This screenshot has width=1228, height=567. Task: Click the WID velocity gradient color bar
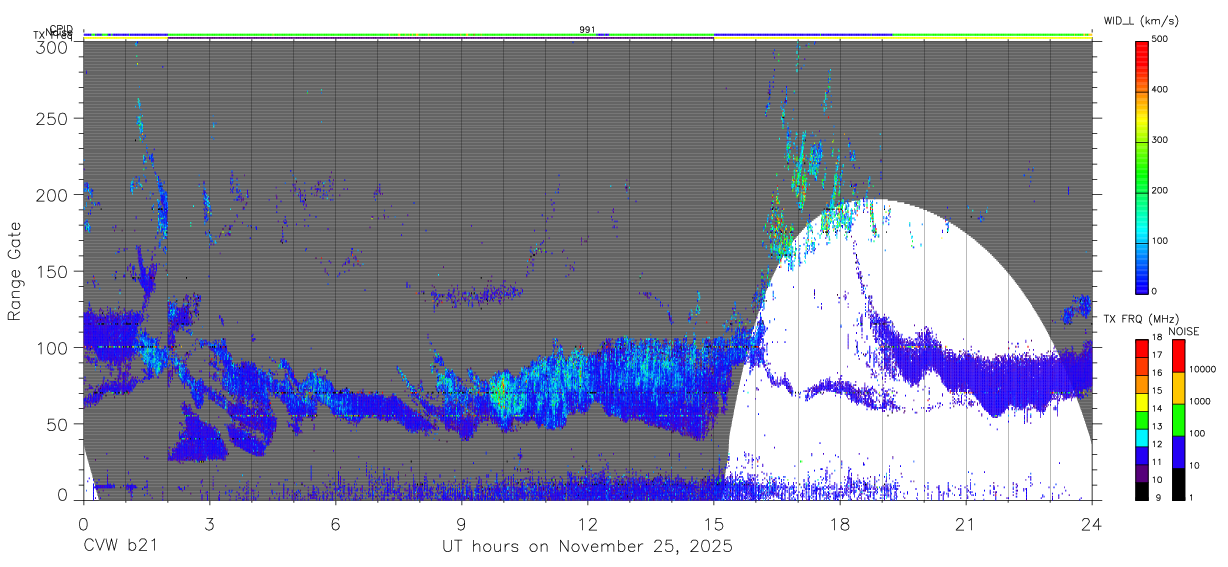click(x=1142, y=167)
